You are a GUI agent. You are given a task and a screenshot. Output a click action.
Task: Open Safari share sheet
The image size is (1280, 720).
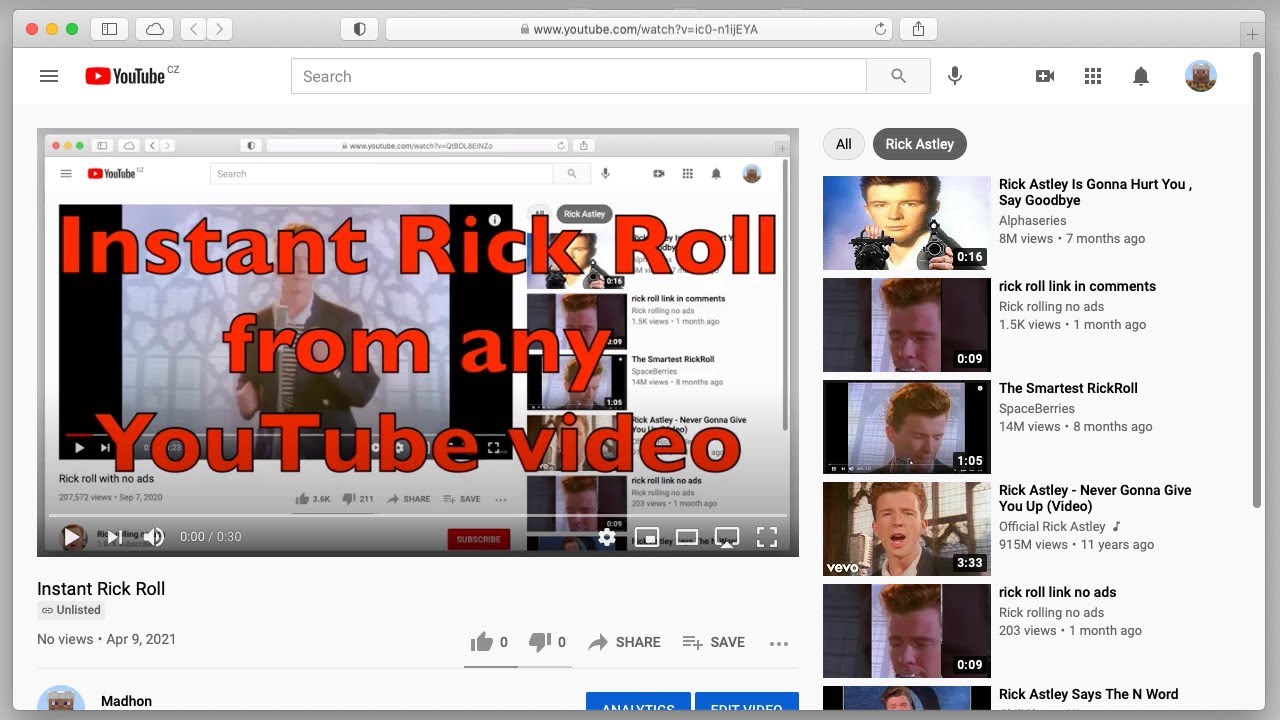tap(918, 29)
